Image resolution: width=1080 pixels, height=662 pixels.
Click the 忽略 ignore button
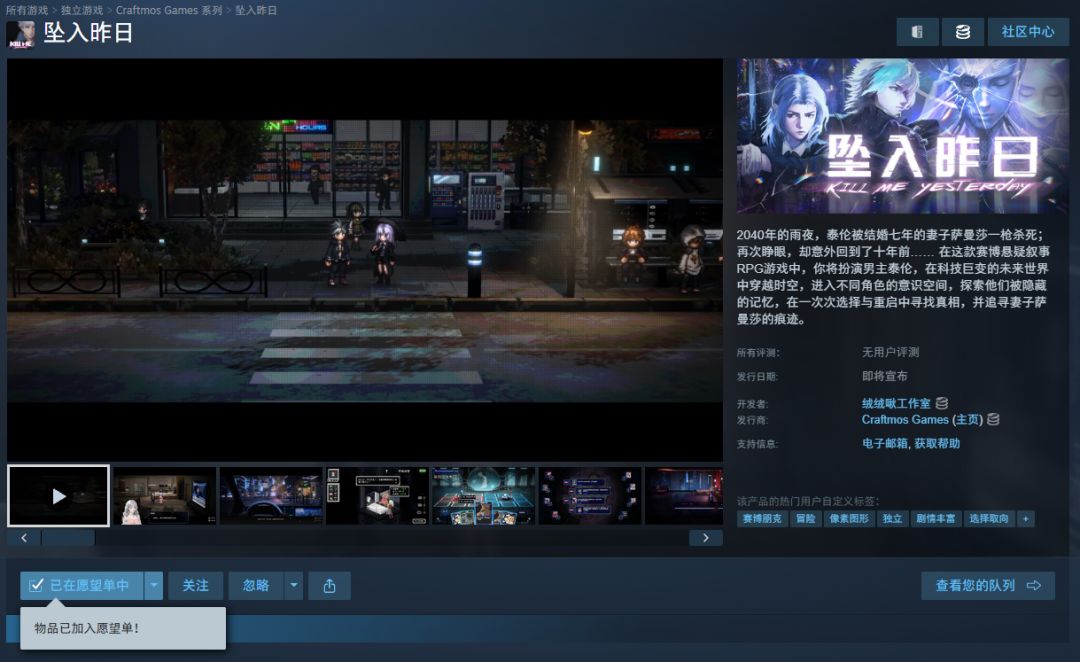tap(256, 586)
